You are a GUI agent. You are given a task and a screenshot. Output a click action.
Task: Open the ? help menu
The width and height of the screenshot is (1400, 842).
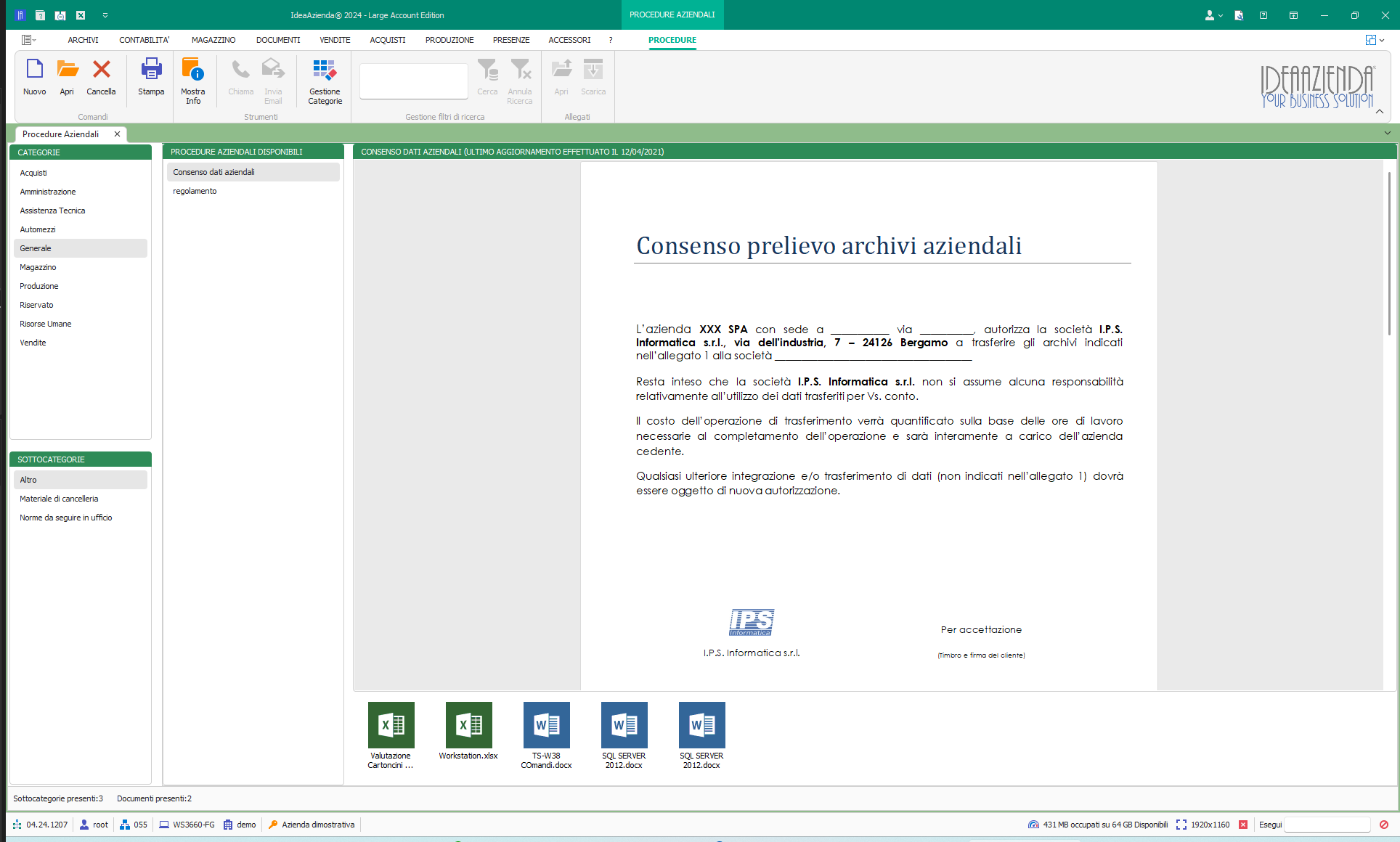click(611, 40)
